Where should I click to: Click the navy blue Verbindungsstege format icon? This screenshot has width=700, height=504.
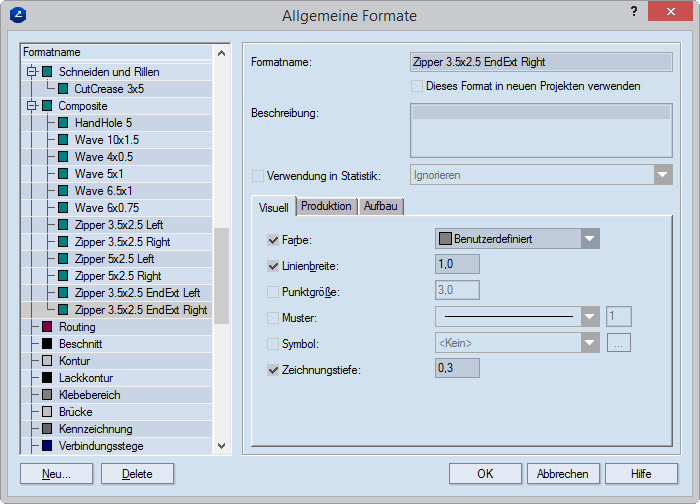tap(47, 446)
